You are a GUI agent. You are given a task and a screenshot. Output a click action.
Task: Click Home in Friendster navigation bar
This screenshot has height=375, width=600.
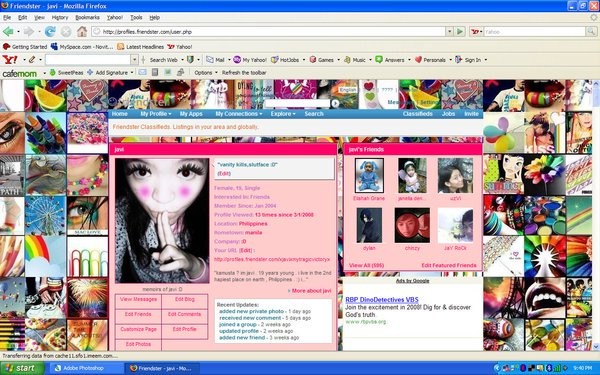coord(120,114)
